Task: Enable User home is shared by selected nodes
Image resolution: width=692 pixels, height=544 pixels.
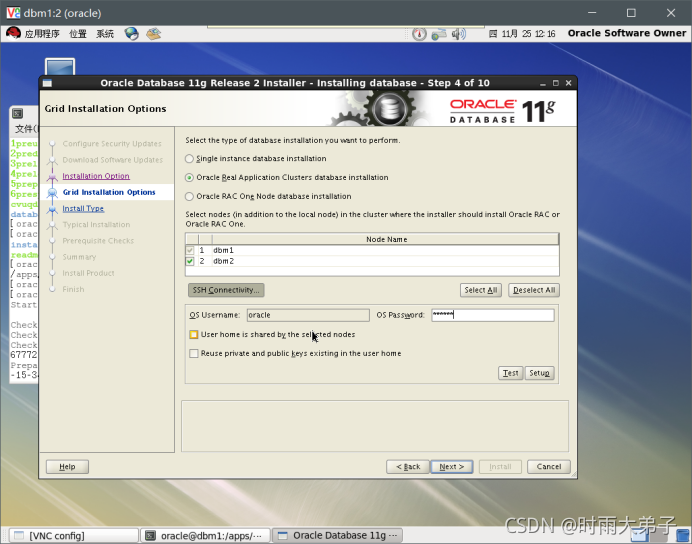Action: coord(193,334)
